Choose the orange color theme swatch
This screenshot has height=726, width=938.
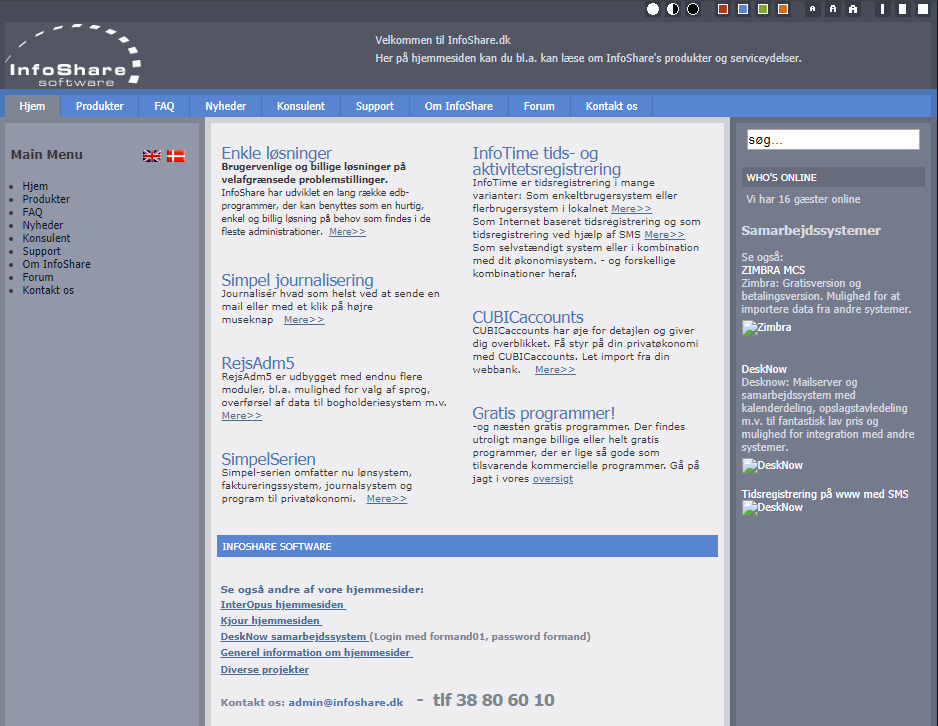point(782,9)
